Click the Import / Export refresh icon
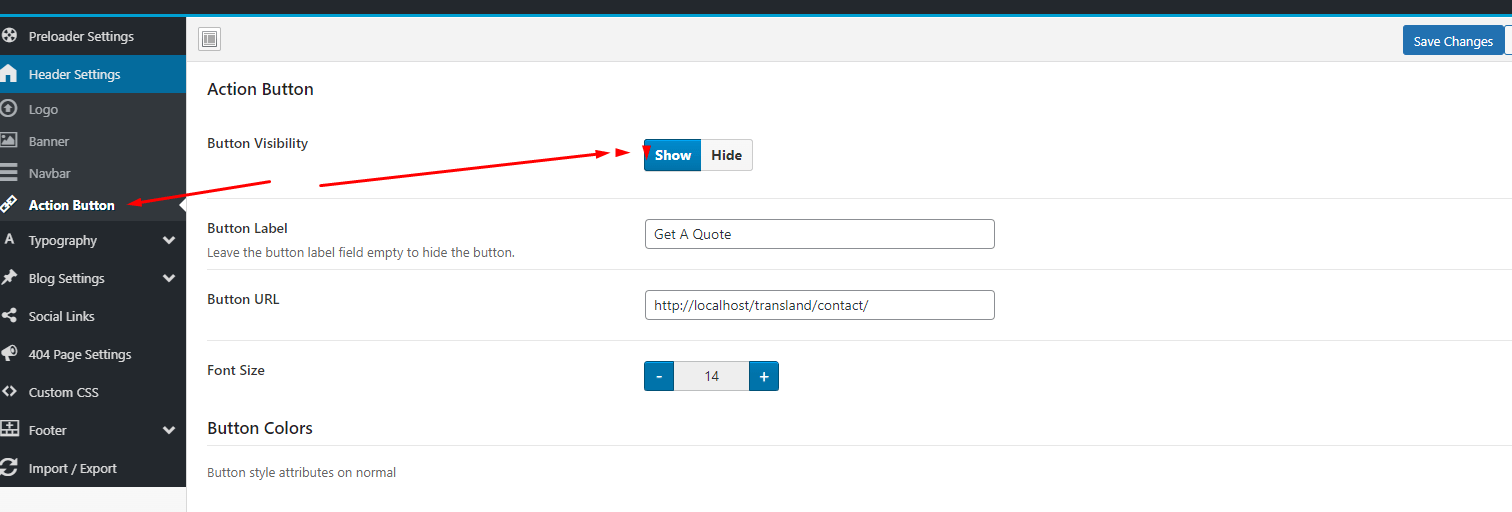 pos(9,468)
